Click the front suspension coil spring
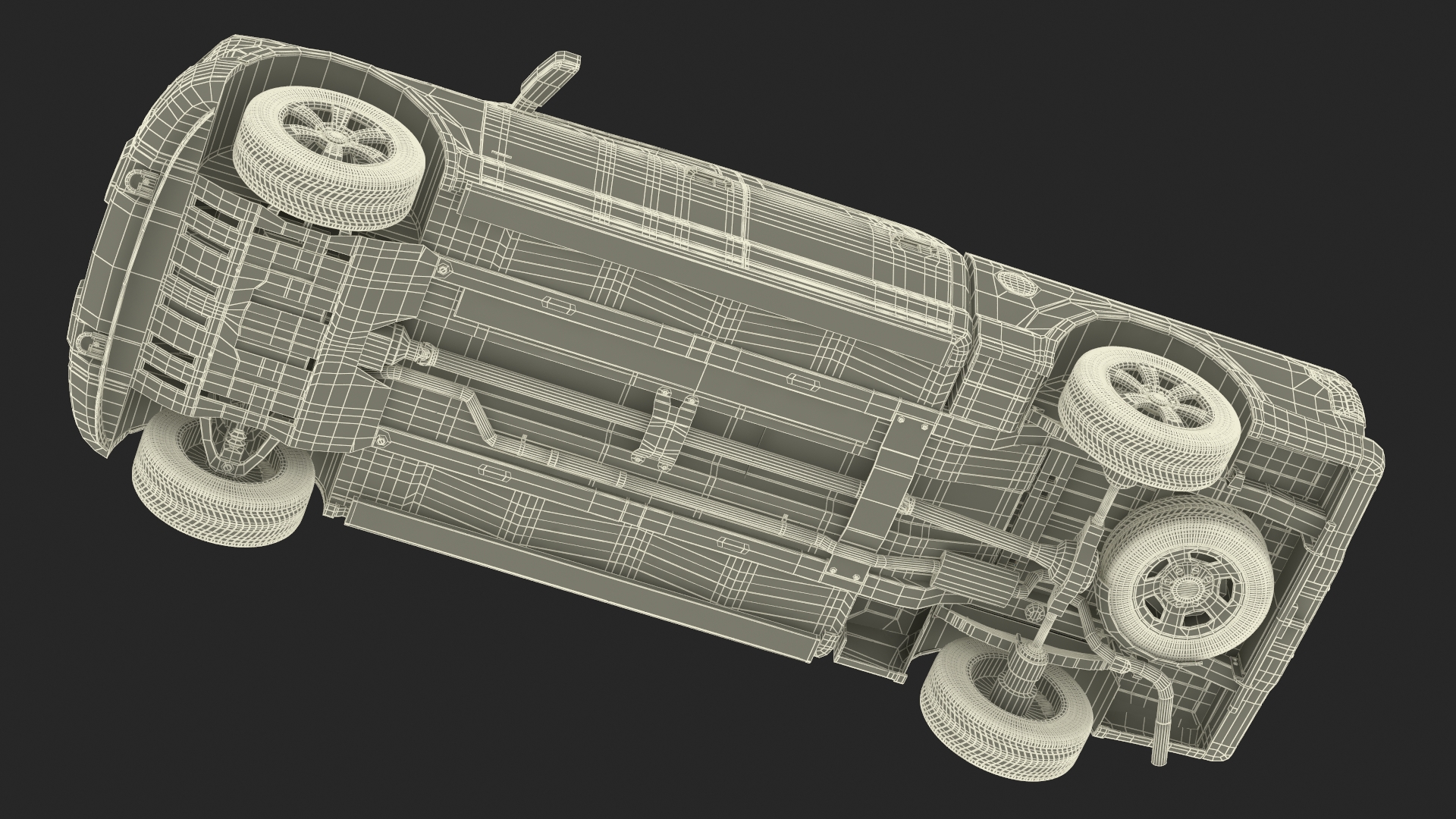Image resolution: width=1456 pixels, height=819 pixels. [x=237, y=440]
